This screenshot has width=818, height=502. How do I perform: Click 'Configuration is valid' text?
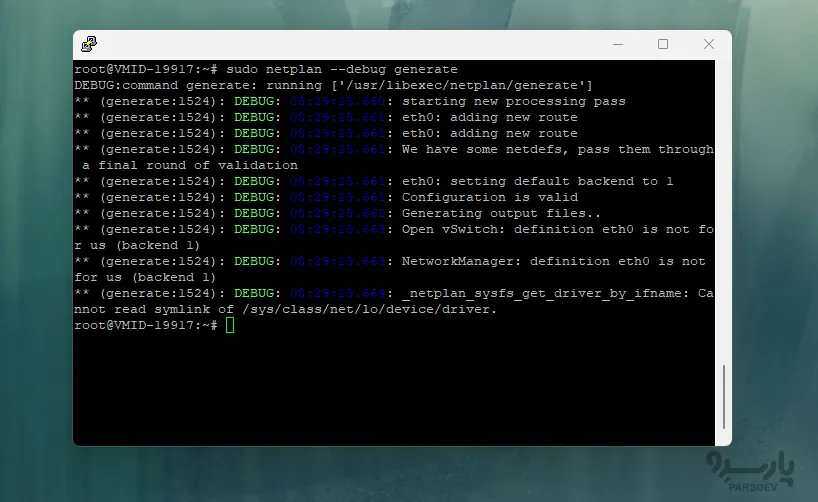click(x=490, y=197)
